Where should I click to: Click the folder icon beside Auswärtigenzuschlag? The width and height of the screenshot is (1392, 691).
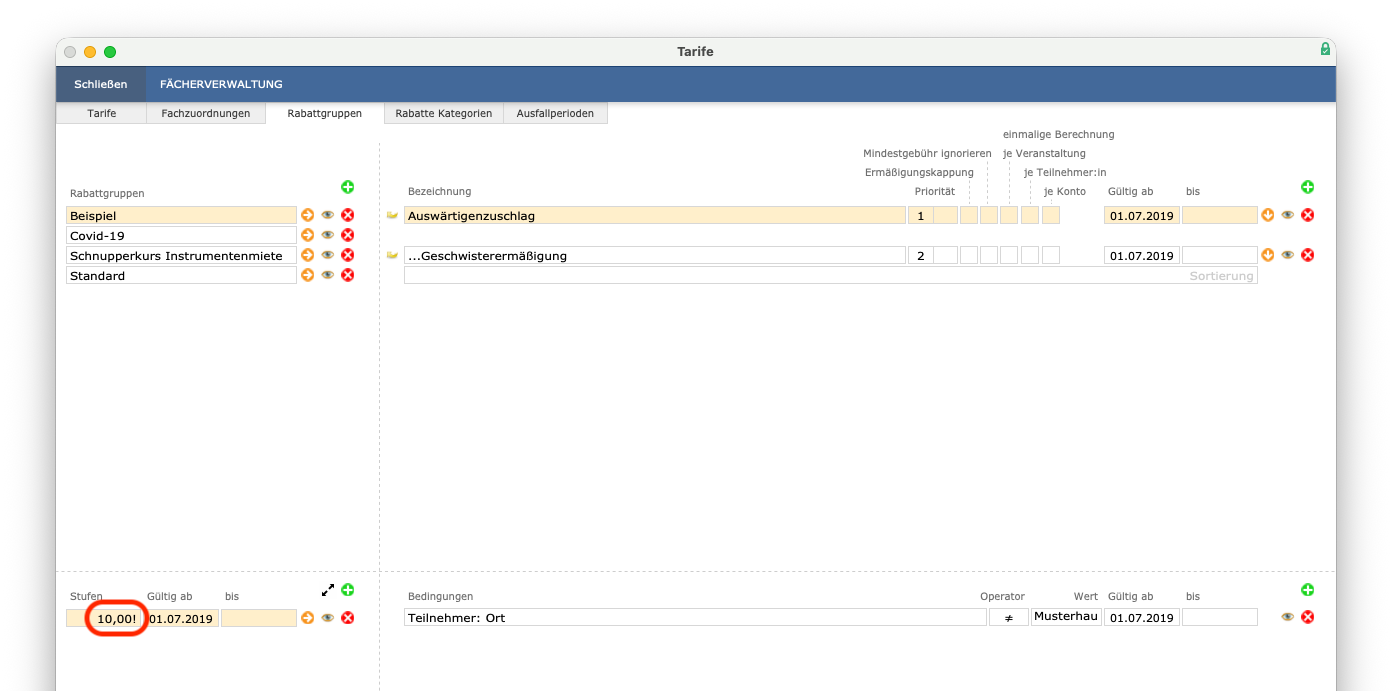392,215
